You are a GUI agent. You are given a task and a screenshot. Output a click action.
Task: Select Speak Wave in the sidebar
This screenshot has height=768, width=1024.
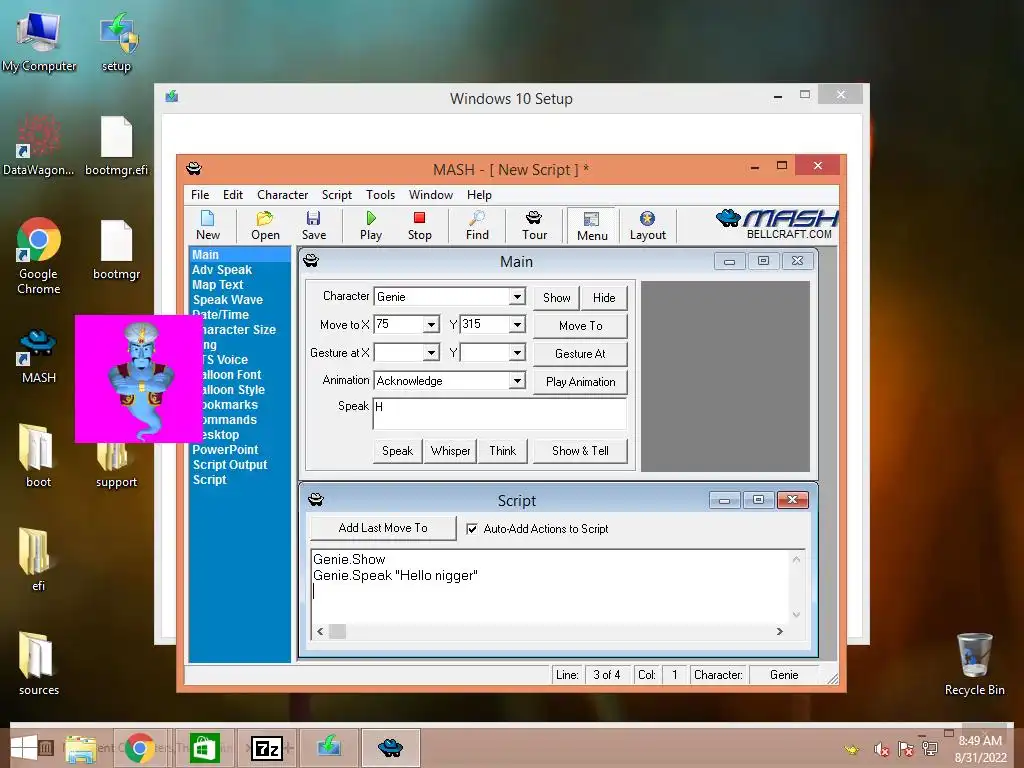click(227, 300)
